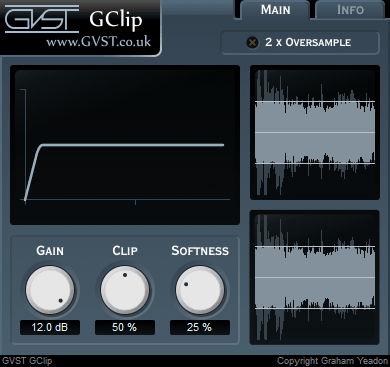Switch to the Main tab
The width and height of the screenshot is (390, 367).
tap(275, 10)
